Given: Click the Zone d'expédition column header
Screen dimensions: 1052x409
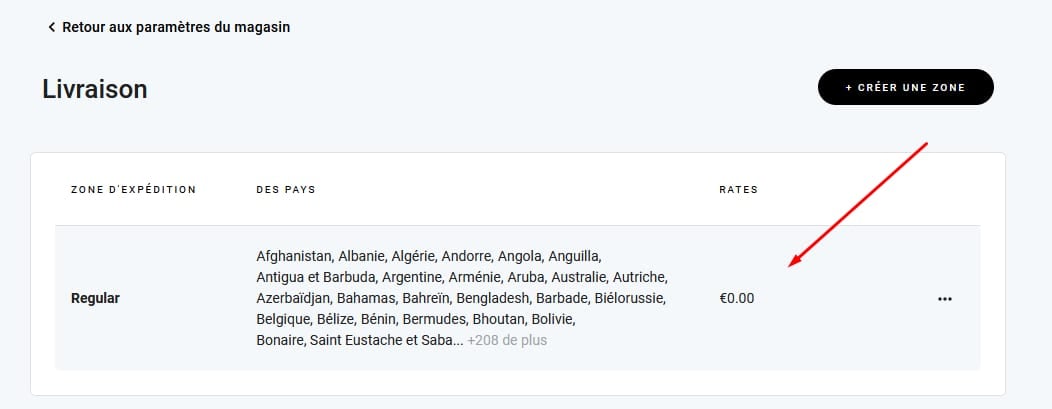Looking at the screenshot, I should click(x=134, y=190).
